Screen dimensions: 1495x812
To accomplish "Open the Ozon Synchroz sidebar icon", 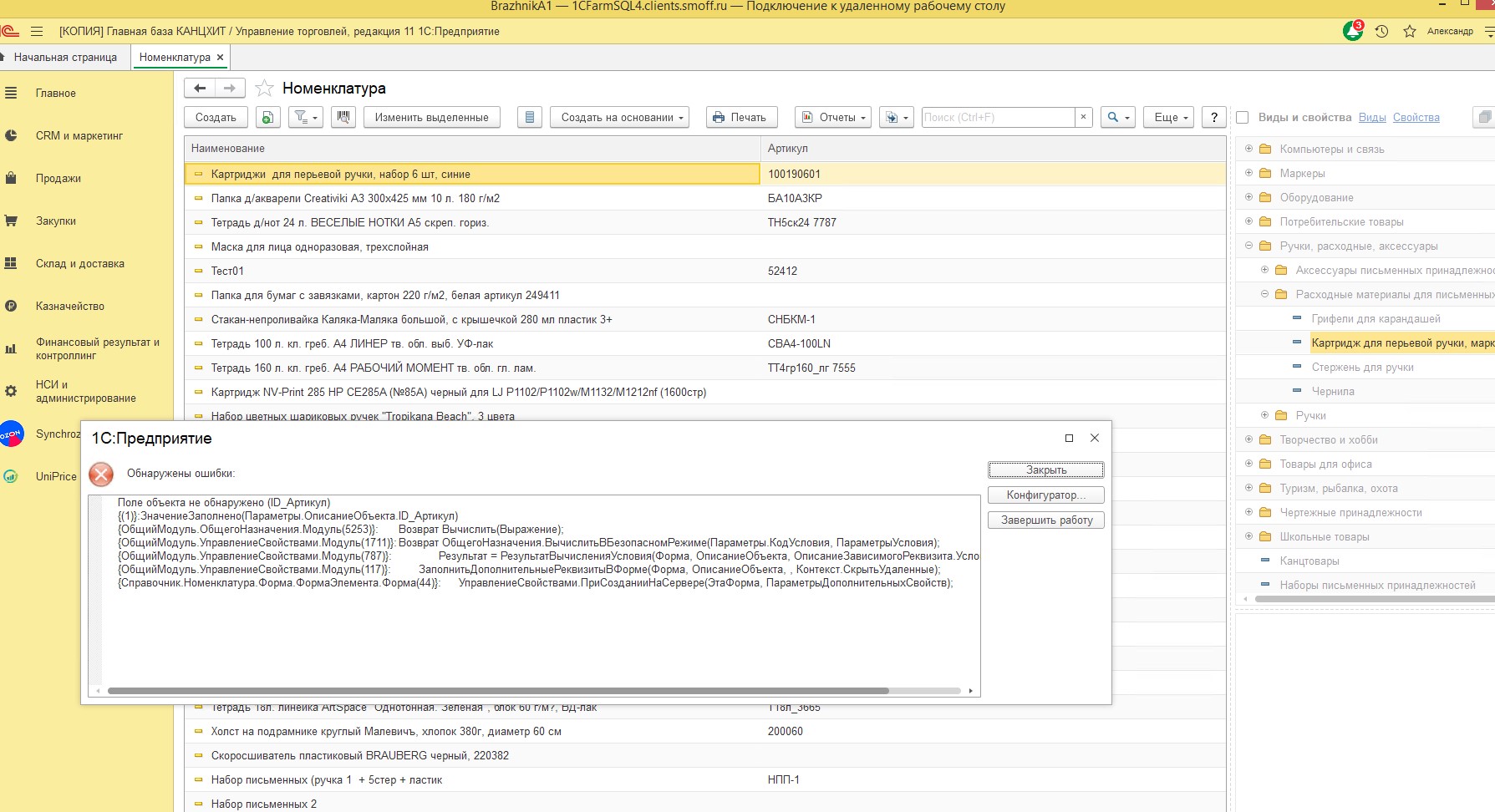I will [12, 434].
